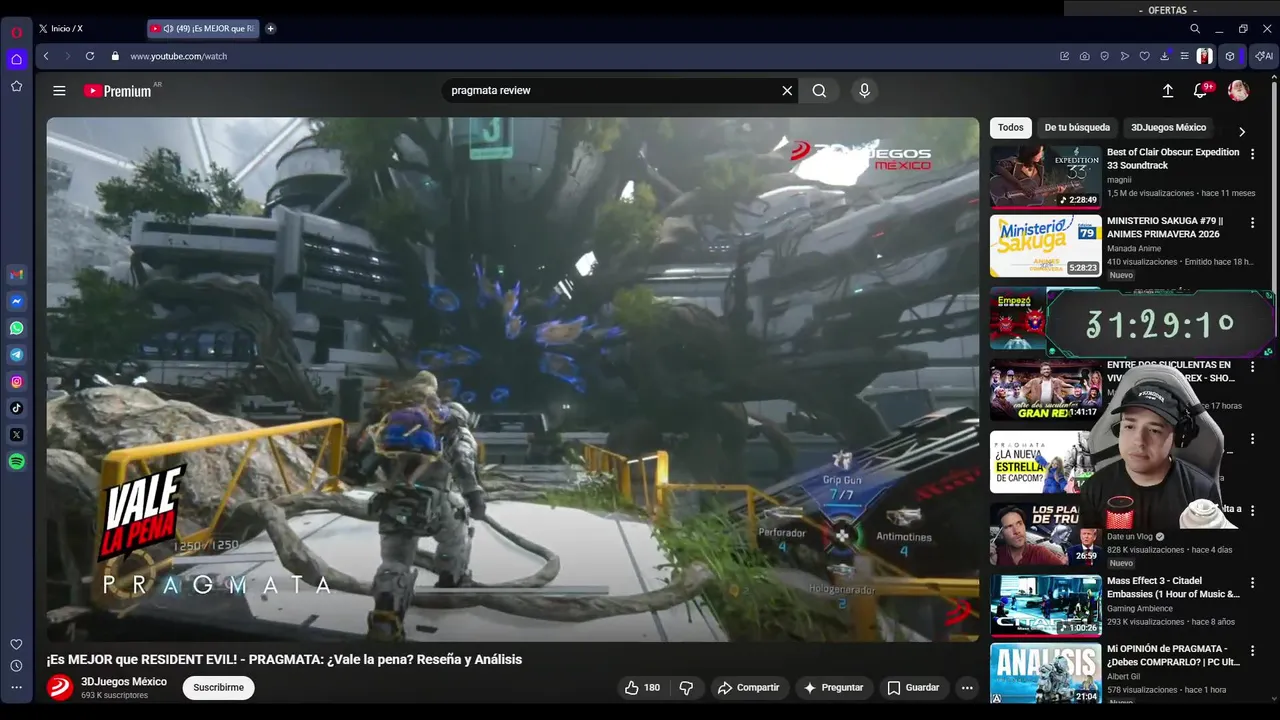Image resolution: width=1280 pixels, height=720 pixels.
Task: Open the Opera sidebar home icon
Action: click(16, 59)
